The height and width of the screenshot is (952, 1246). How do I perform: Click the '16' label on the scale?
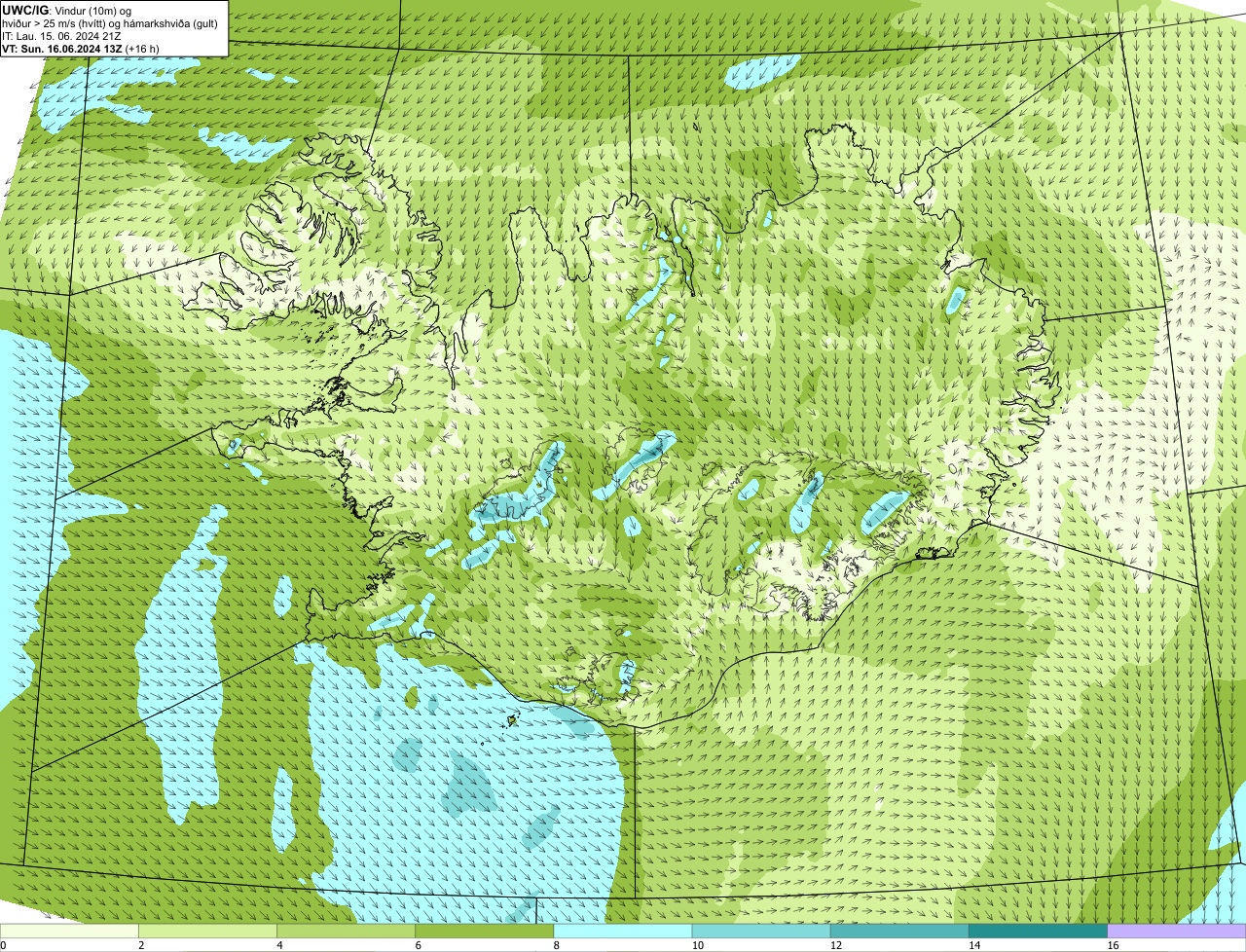pyautogui.click(x=1113, y=945)
